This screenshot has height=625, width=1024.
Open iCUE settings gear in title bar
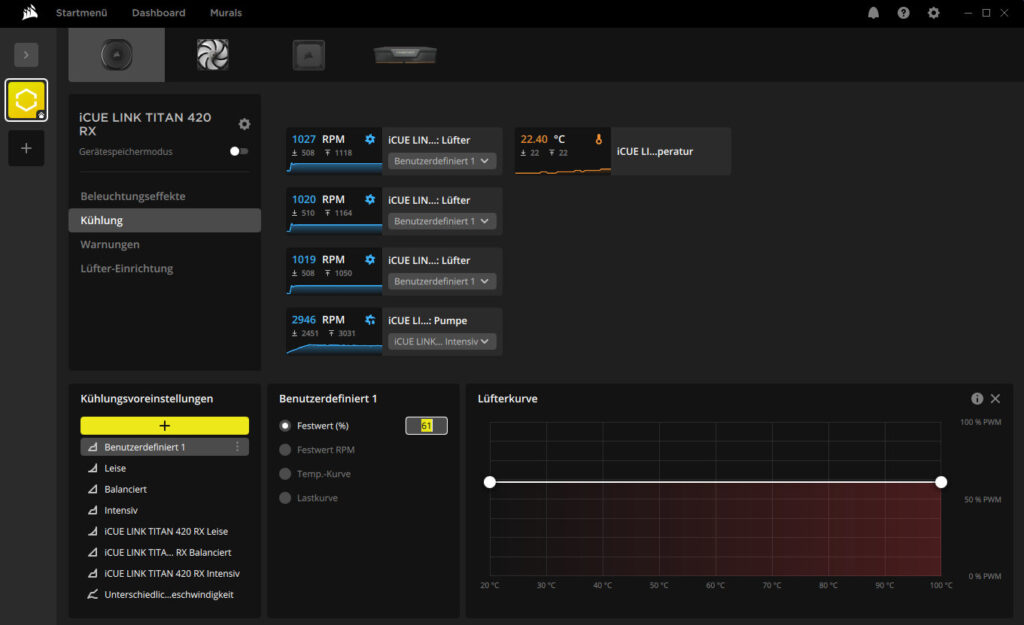tap(933, 13)
